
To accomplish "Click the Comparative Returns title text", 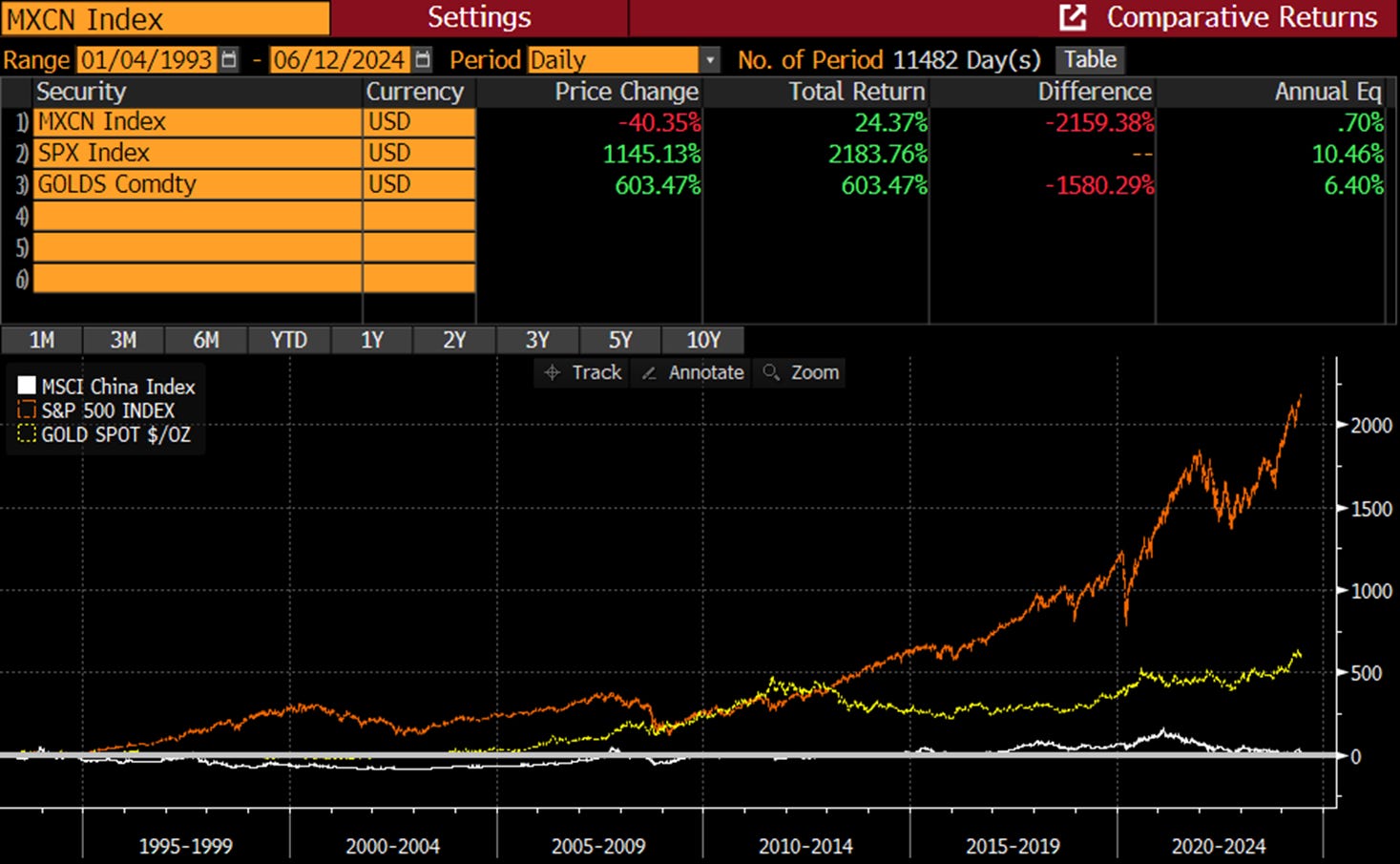I will tap(1242, 17).
